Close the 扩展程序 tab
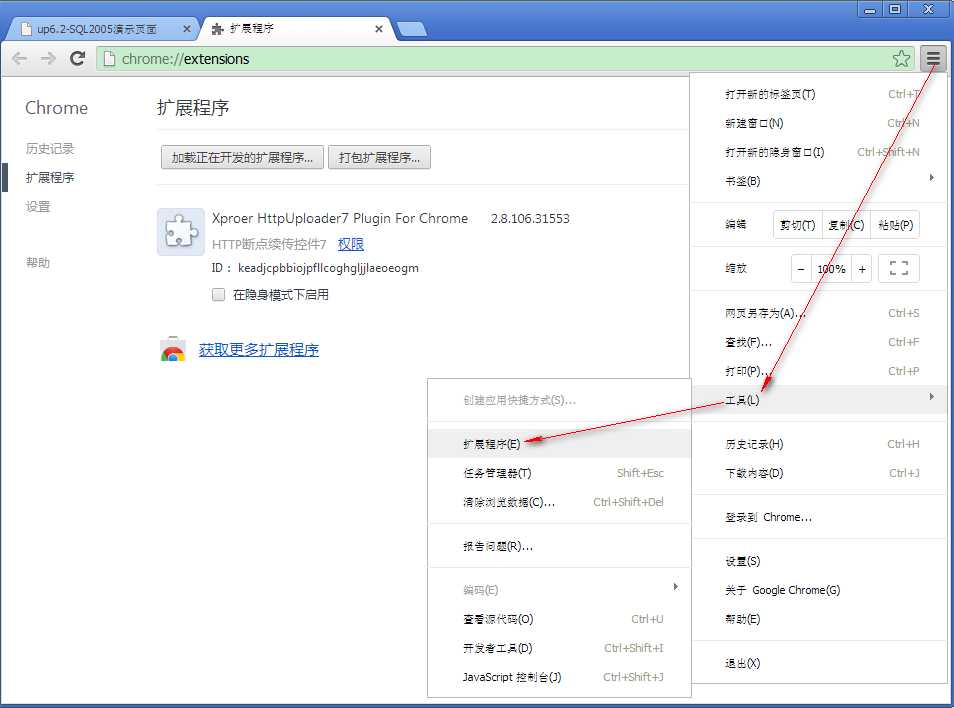The height and width of the screenshot is (708, 954). coord(378,29)
